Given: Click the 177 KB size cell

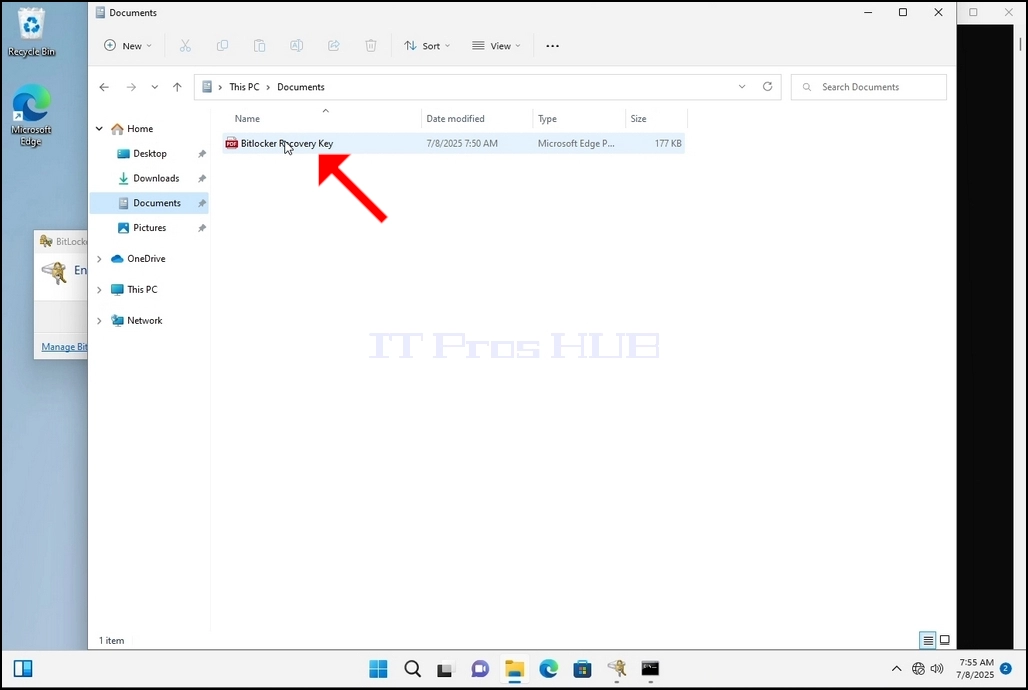Looking at the screenshot, I should pyautogui.click(x=668, y=144).
